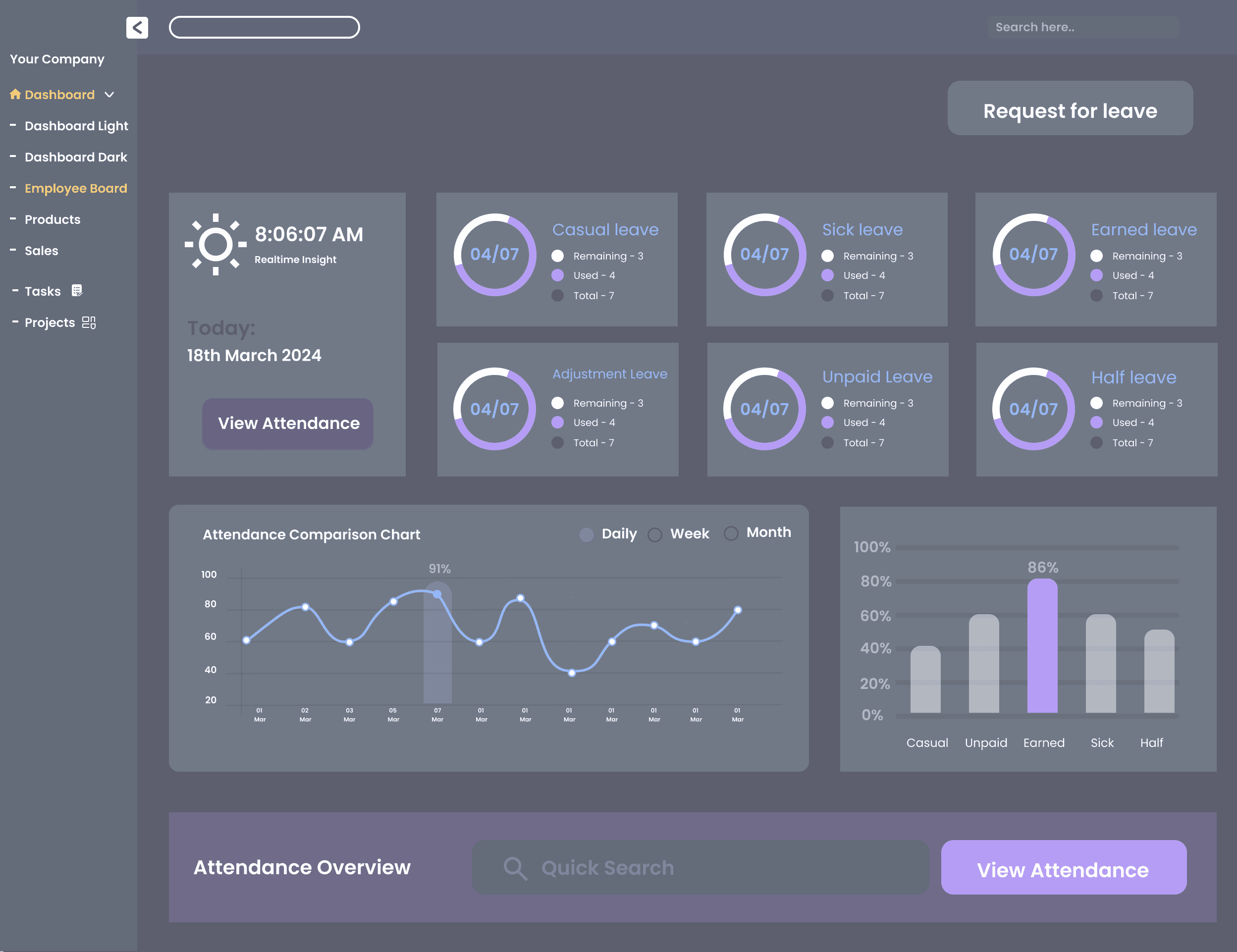The image size is (1237, 952).
Task: Click the Half leave progress ring
Action: pos(1033,409)
